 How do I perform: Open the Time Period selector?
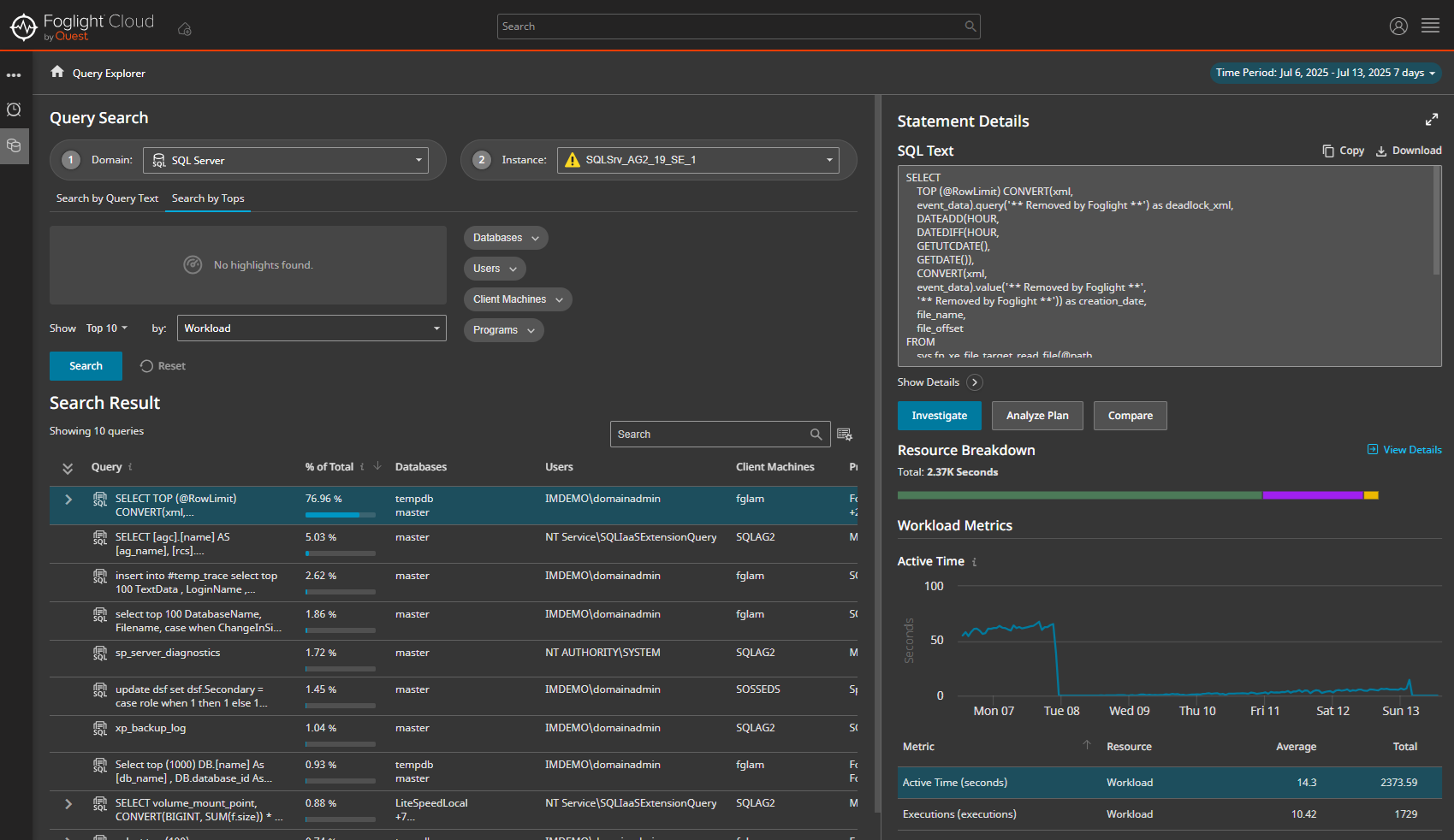coord(1326,73)
